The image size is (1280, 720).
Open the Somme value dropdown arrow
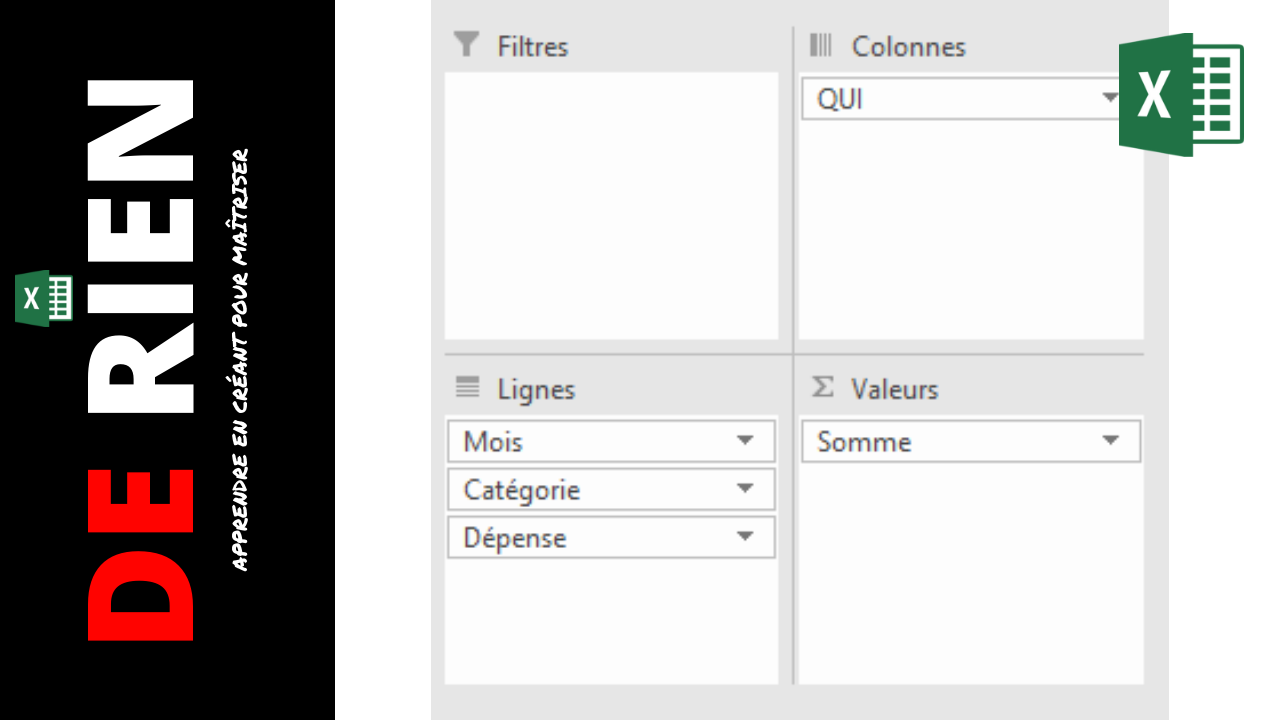(x=1110, y=441)
